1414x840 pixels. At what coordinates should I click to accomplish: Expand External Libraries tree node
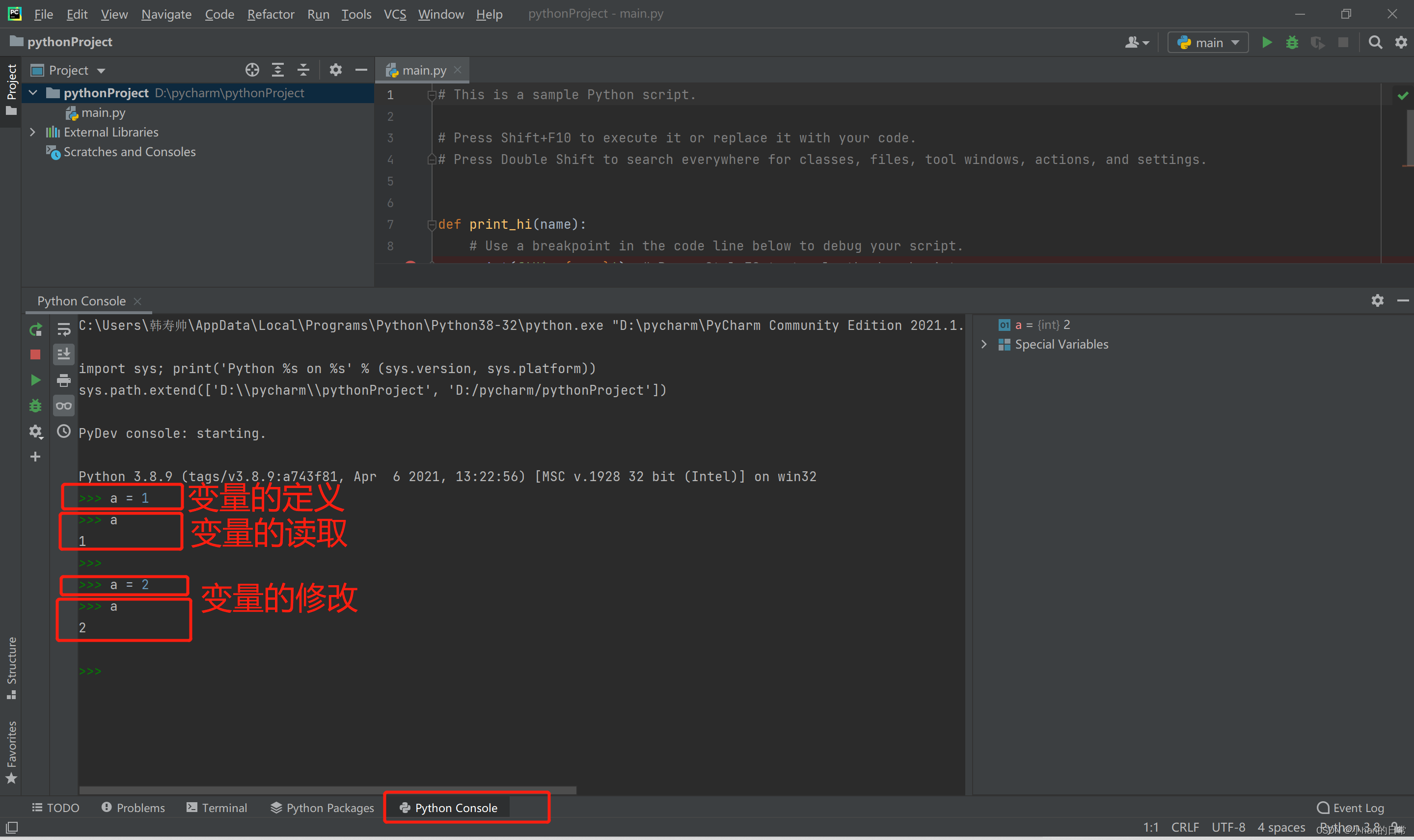33,132
